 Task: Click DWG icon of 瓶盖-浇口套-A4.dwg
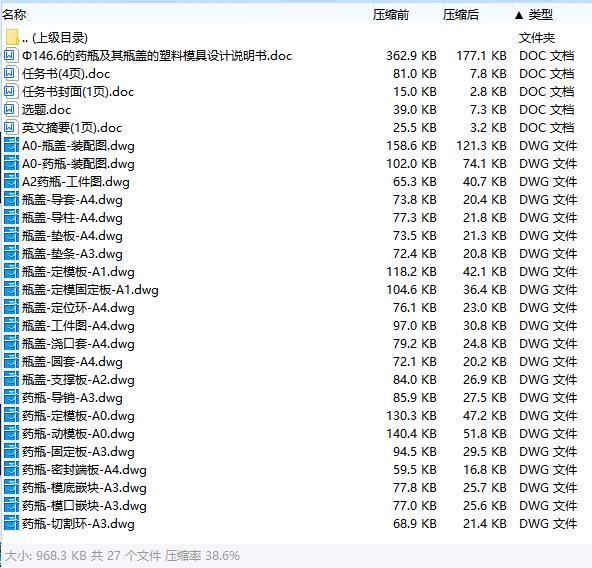(11, 344)
